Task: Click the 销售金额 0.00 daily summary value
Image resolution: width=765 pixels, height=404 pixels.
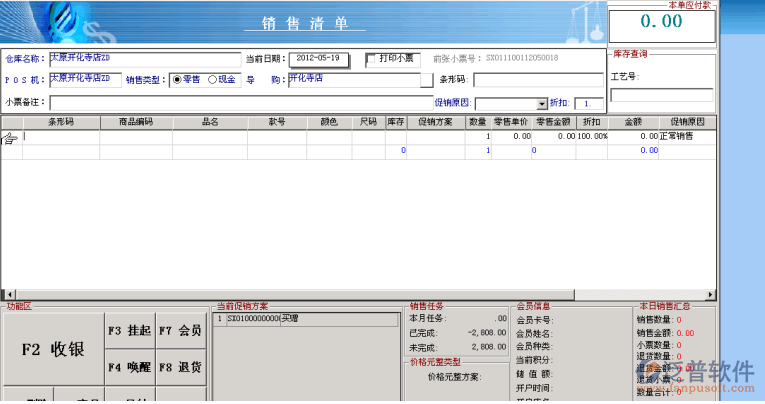Action: point(685,333)
